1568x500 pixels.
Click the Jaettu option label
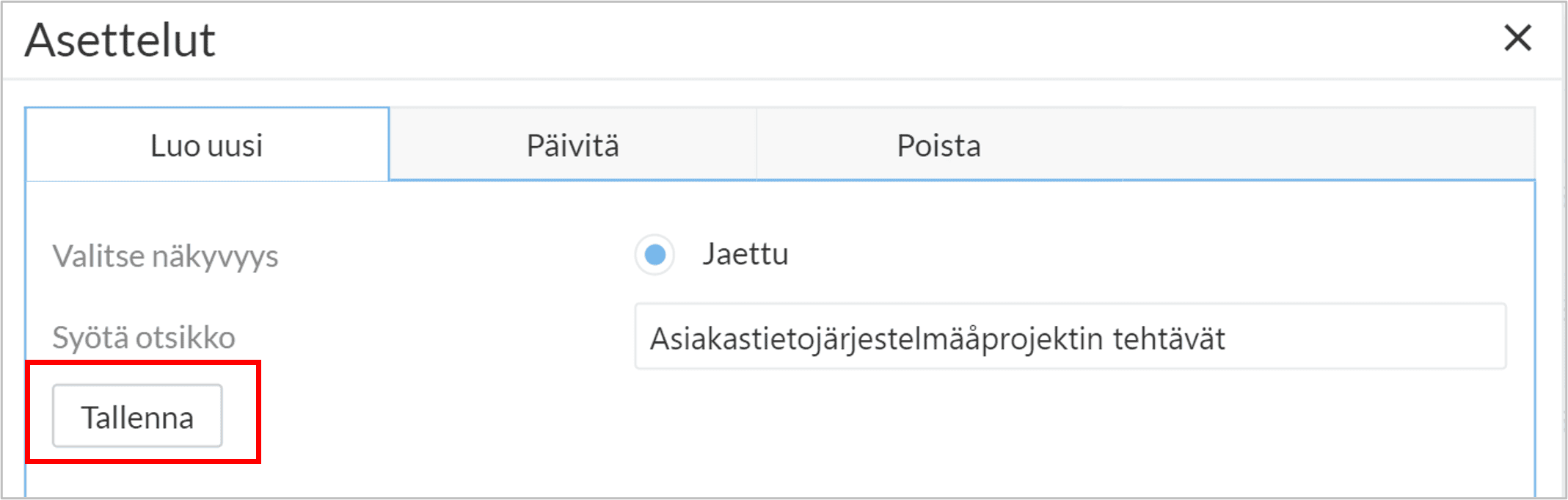coord(745,254)
